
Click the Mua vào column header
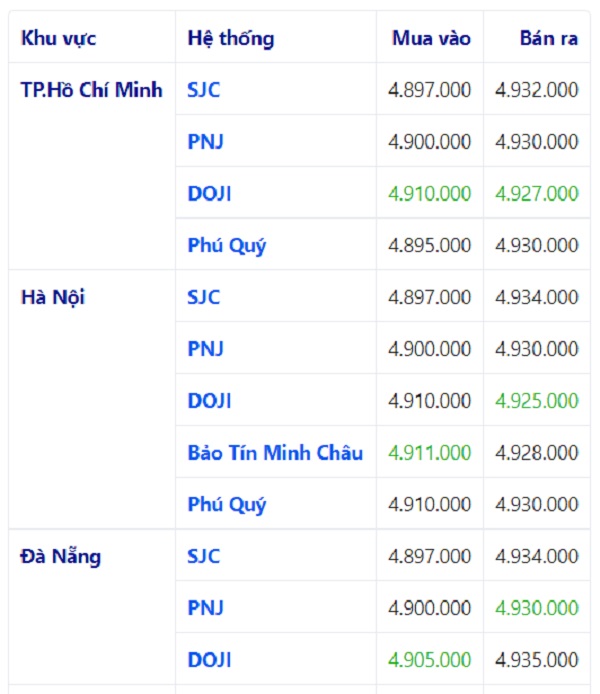(x=431, y=39)
